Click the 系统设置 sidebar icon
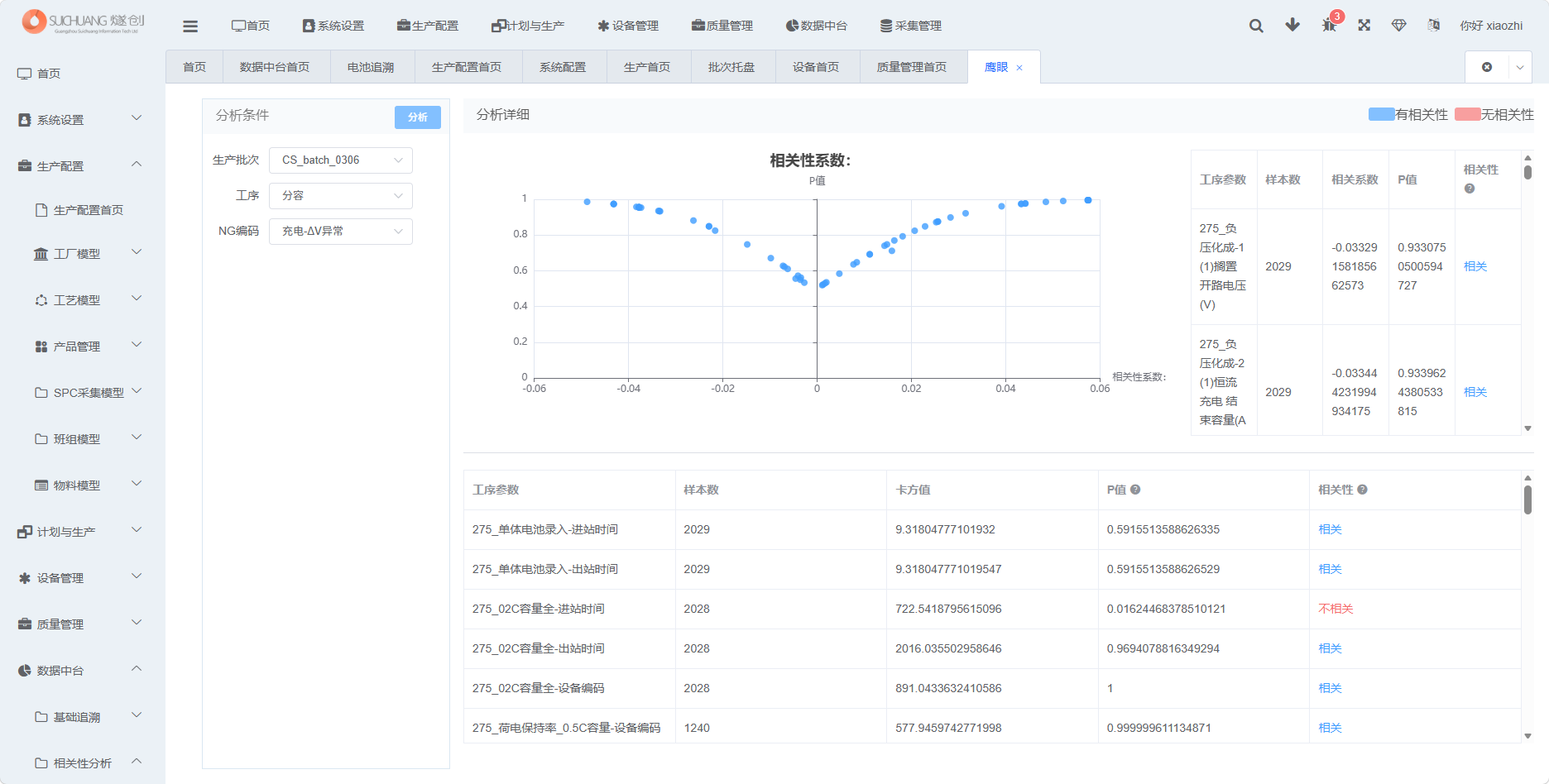The image size is (1549, 784). click(25, 120)
